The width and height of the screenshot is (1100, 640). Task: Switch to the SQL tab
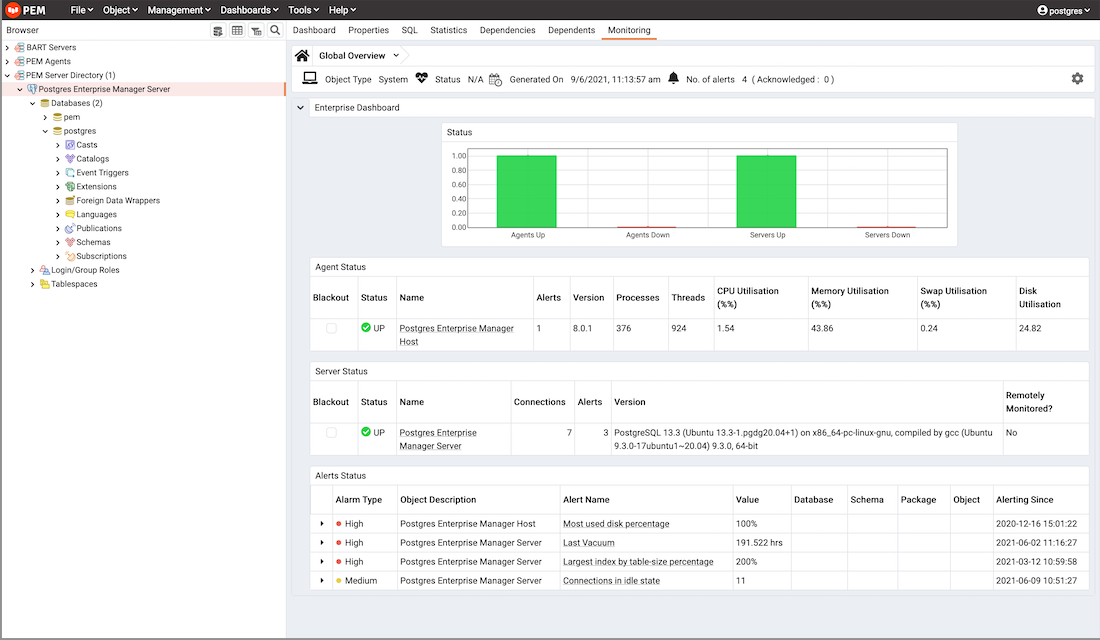click(409, 30)
